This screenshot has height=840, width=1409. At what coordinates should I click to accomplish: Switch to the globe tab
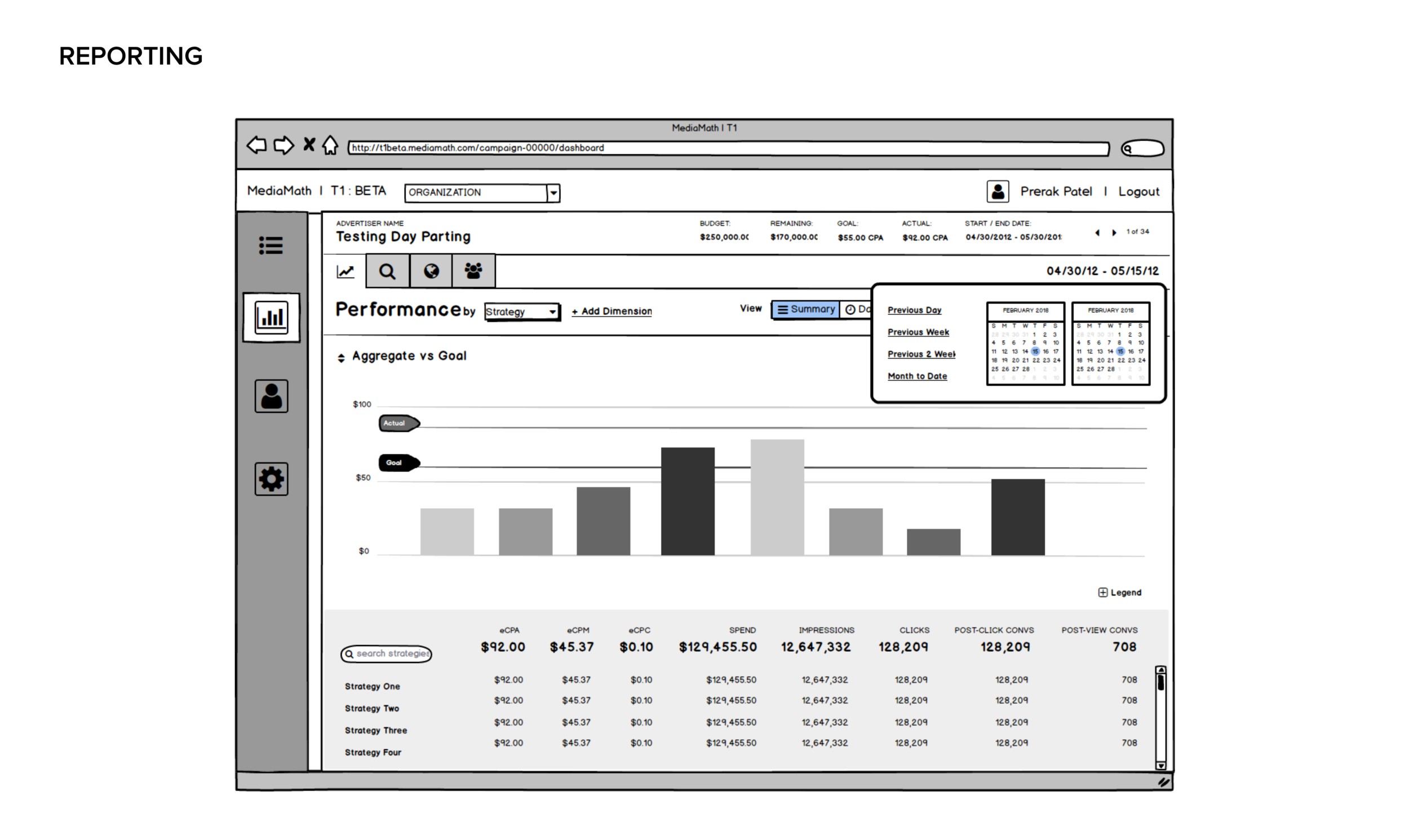click(x=431, y=272)
